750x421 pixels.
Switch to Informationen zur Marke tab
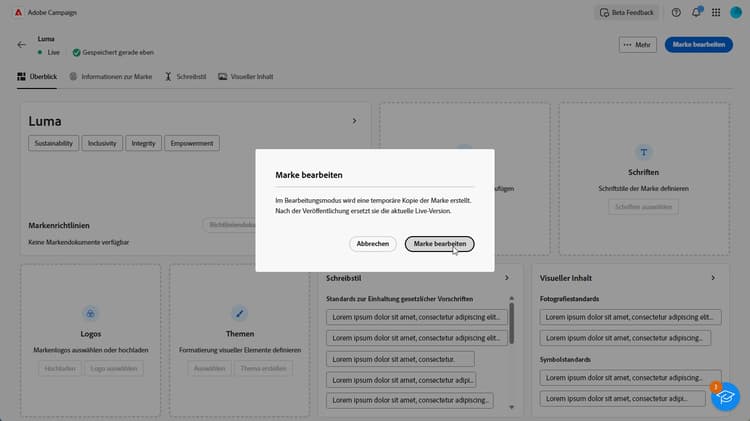(110, 77)
